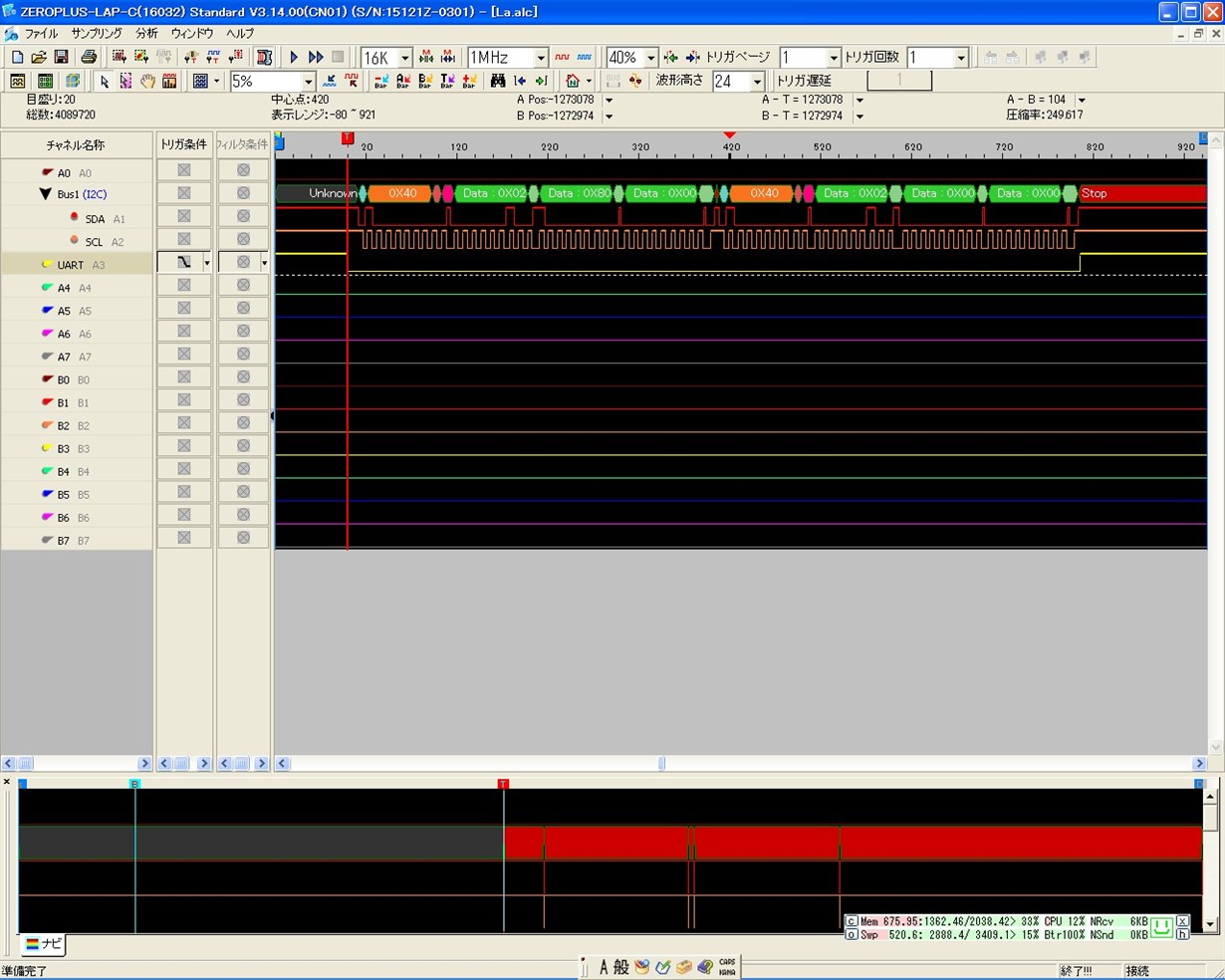Open the ファイル menu
Screen dimensions: 1225x980
coord(41,33)
